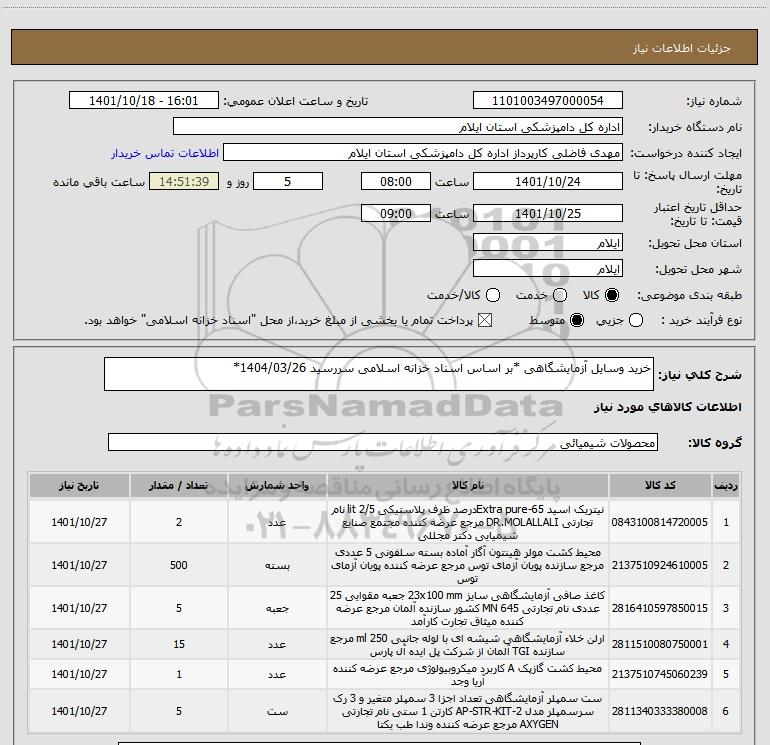Select the جزیی purchase type radio
770x745 pixels.
pyautogui.click(x=636, y=320)
